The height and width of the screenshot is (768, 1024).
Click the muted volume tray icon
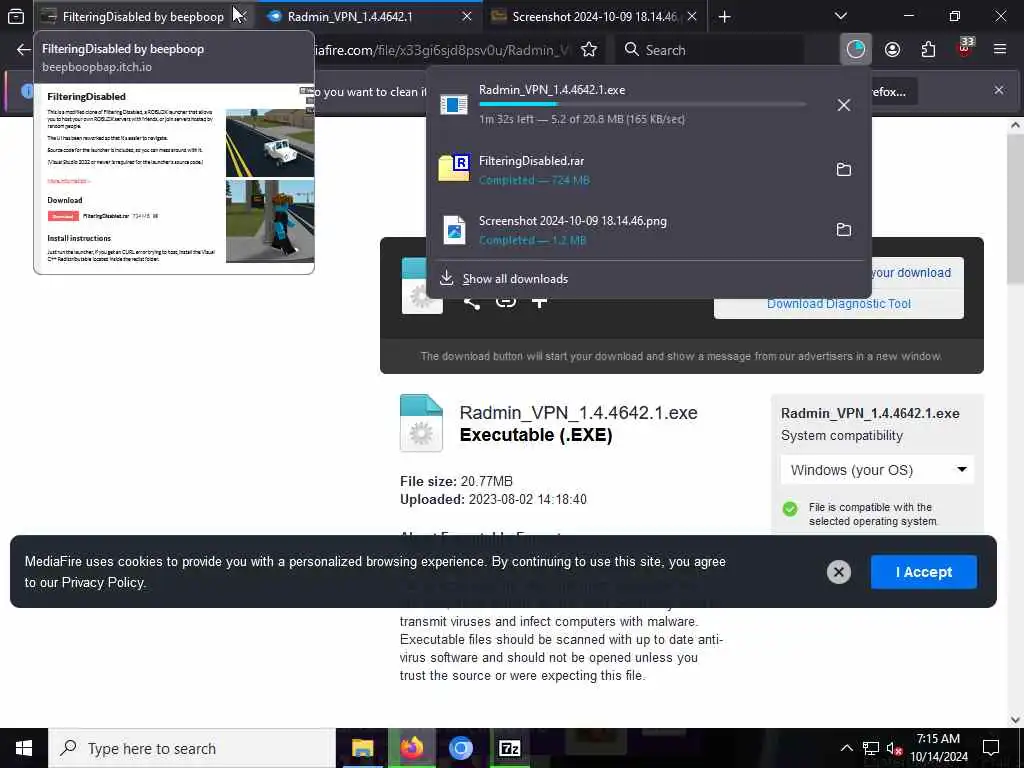[894, 748]
